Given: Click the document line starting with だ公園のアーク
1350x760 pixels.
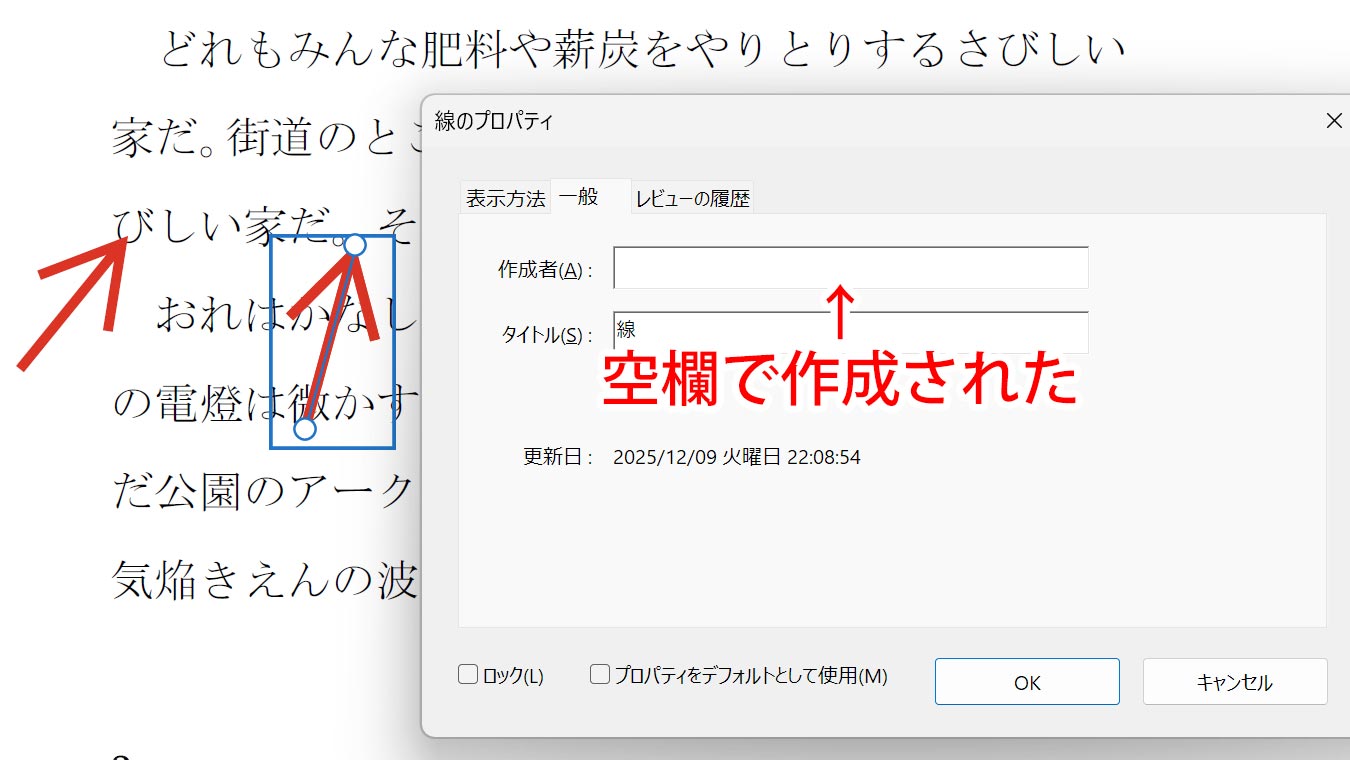Looking at the screenshot, I should tap(264, 492).
